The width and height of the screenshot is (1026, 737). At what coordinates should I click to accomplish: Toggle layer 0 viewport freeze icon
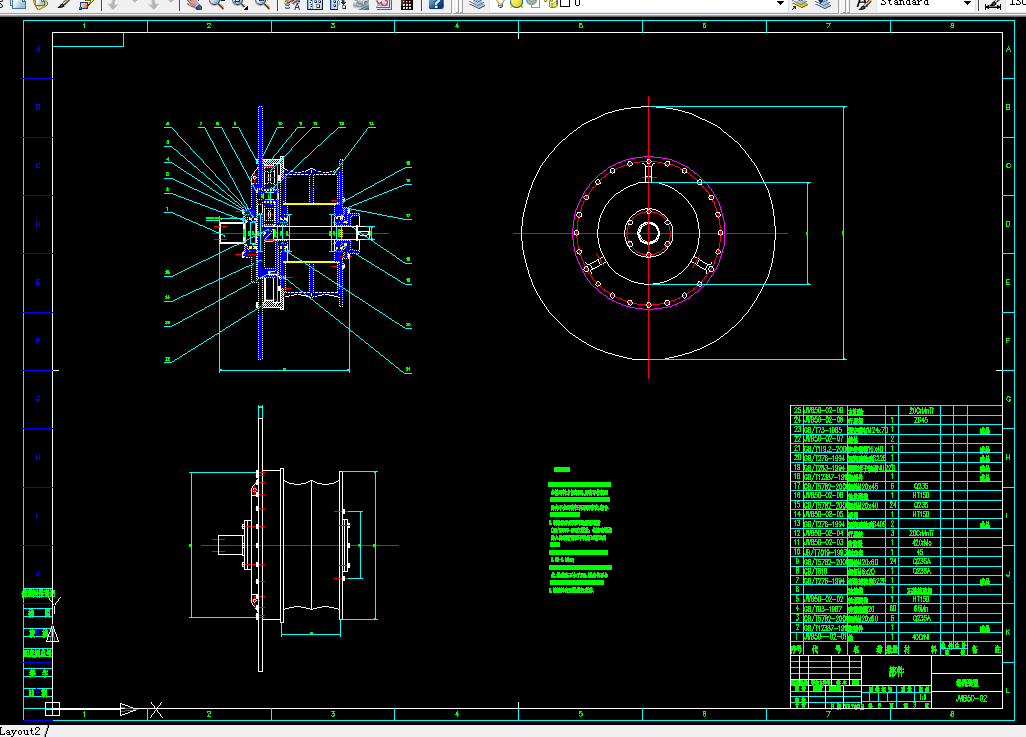533,3
